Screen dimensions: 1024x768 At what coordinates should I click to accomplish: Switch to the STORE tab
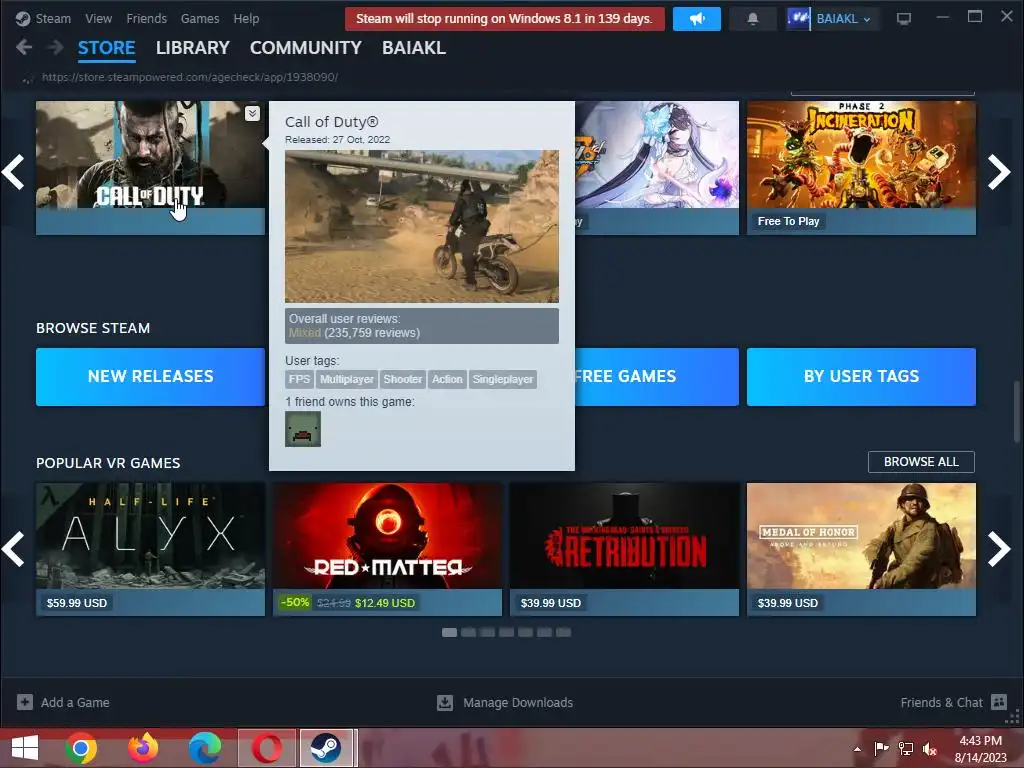pos(106,48)
